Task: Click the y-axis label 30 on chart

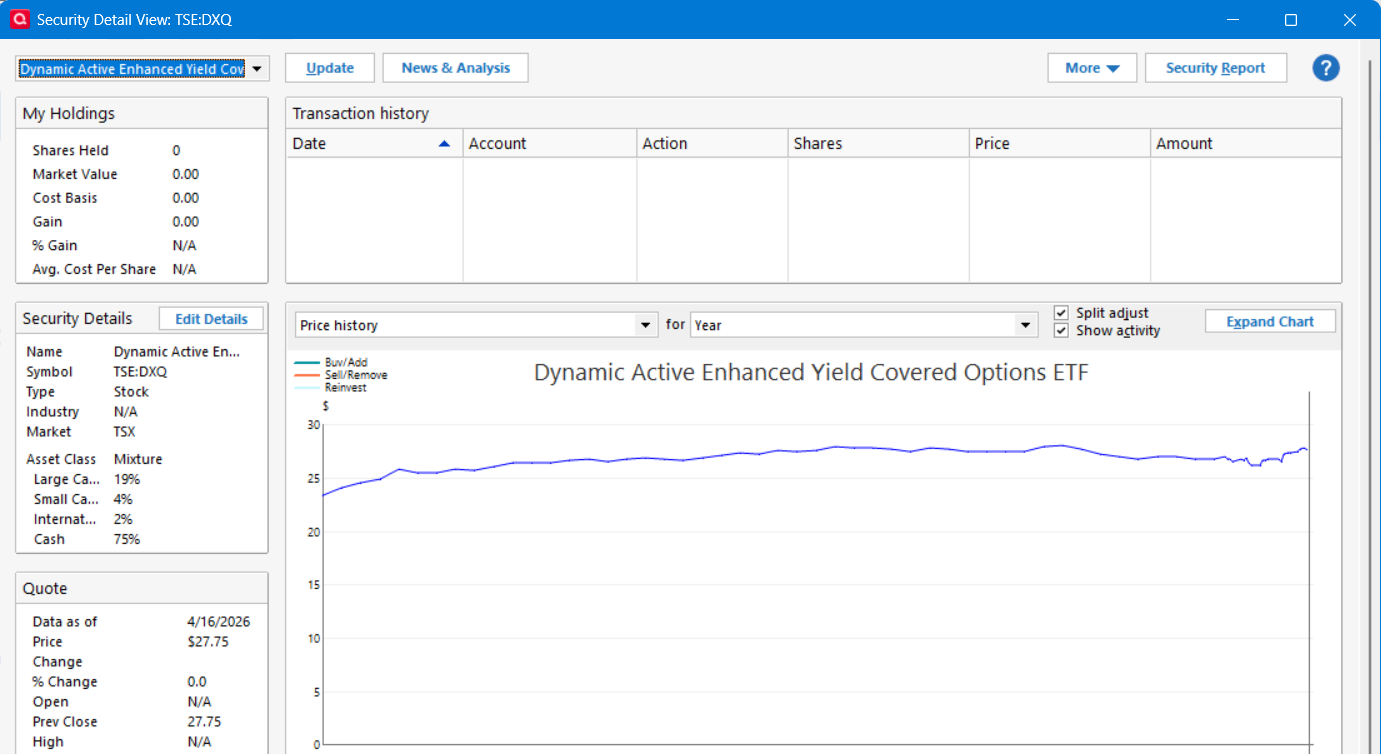Action: [314, 425]
